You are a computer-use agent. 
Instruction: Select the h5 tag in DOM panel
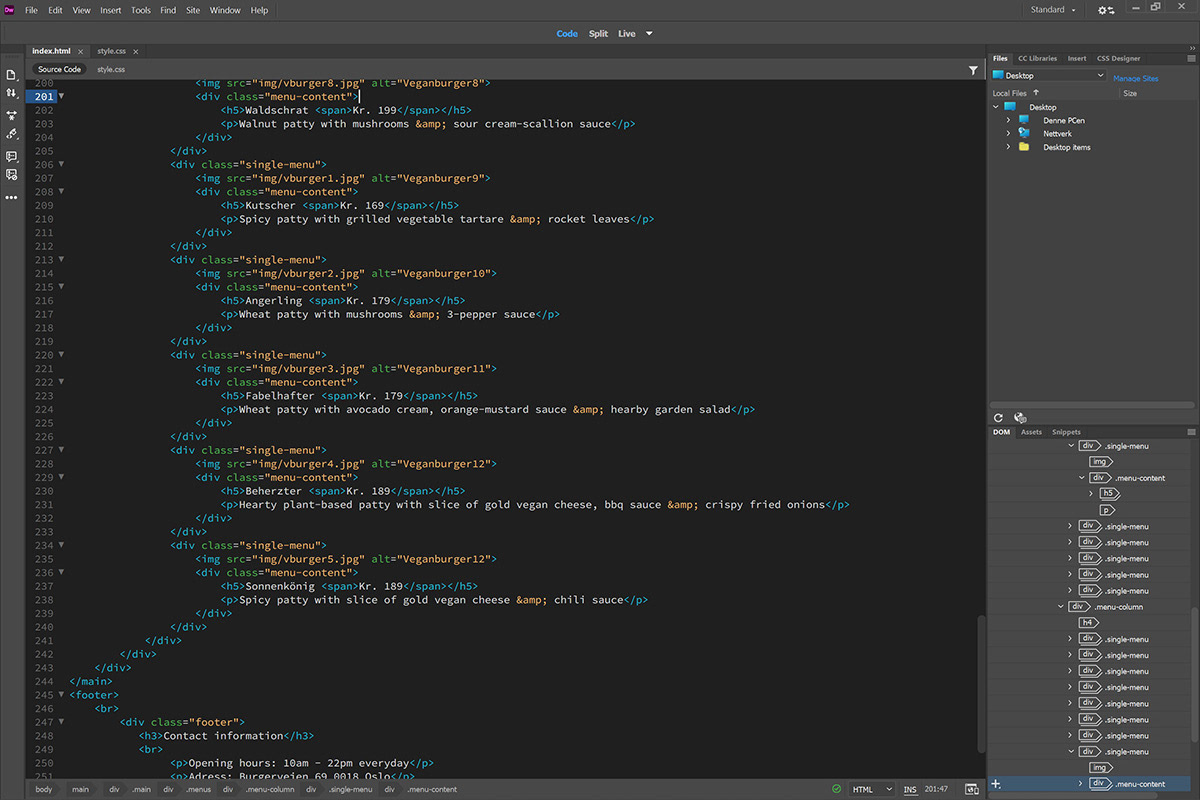coord(1108,493)
